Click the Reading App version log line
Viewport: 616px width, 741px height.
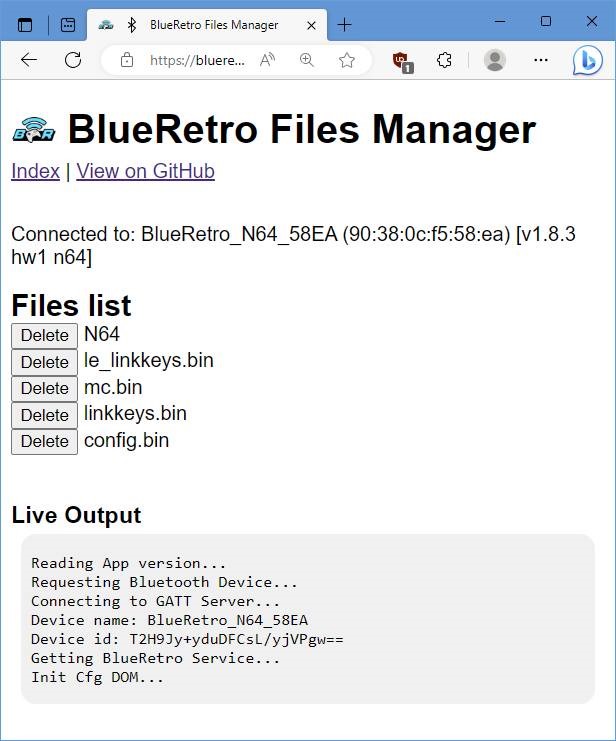(x=129, y=563)
